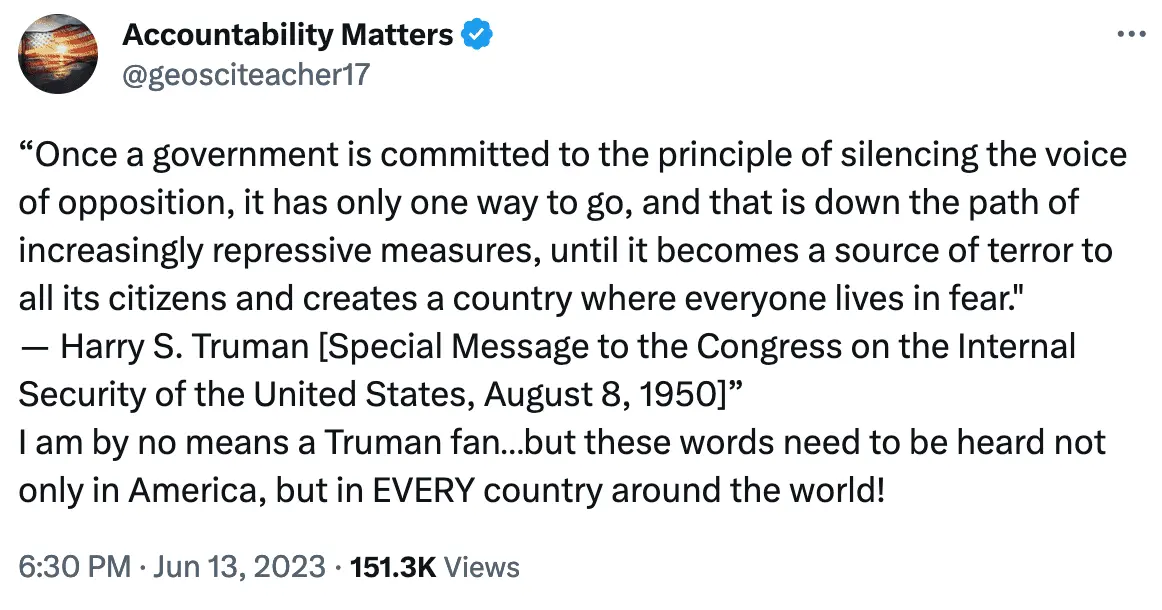1162x610 pixels.
Task: Click the 6:30 PM post time
Action: coord(75,567)
